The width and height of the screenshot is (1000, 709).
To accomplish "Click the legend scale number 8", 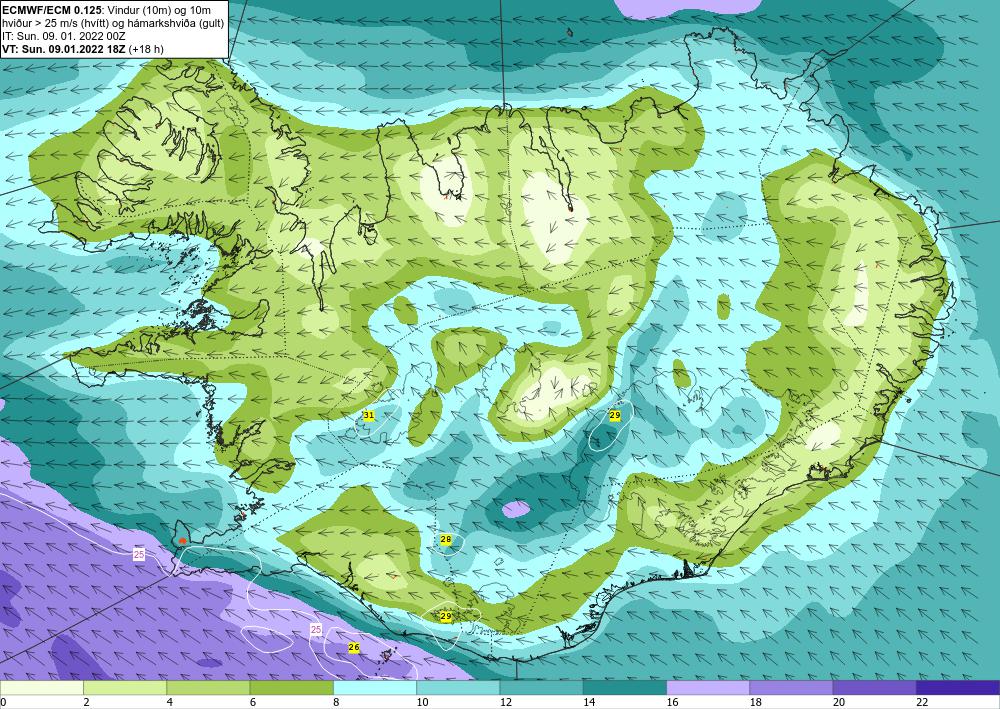I will coord(337,703).
